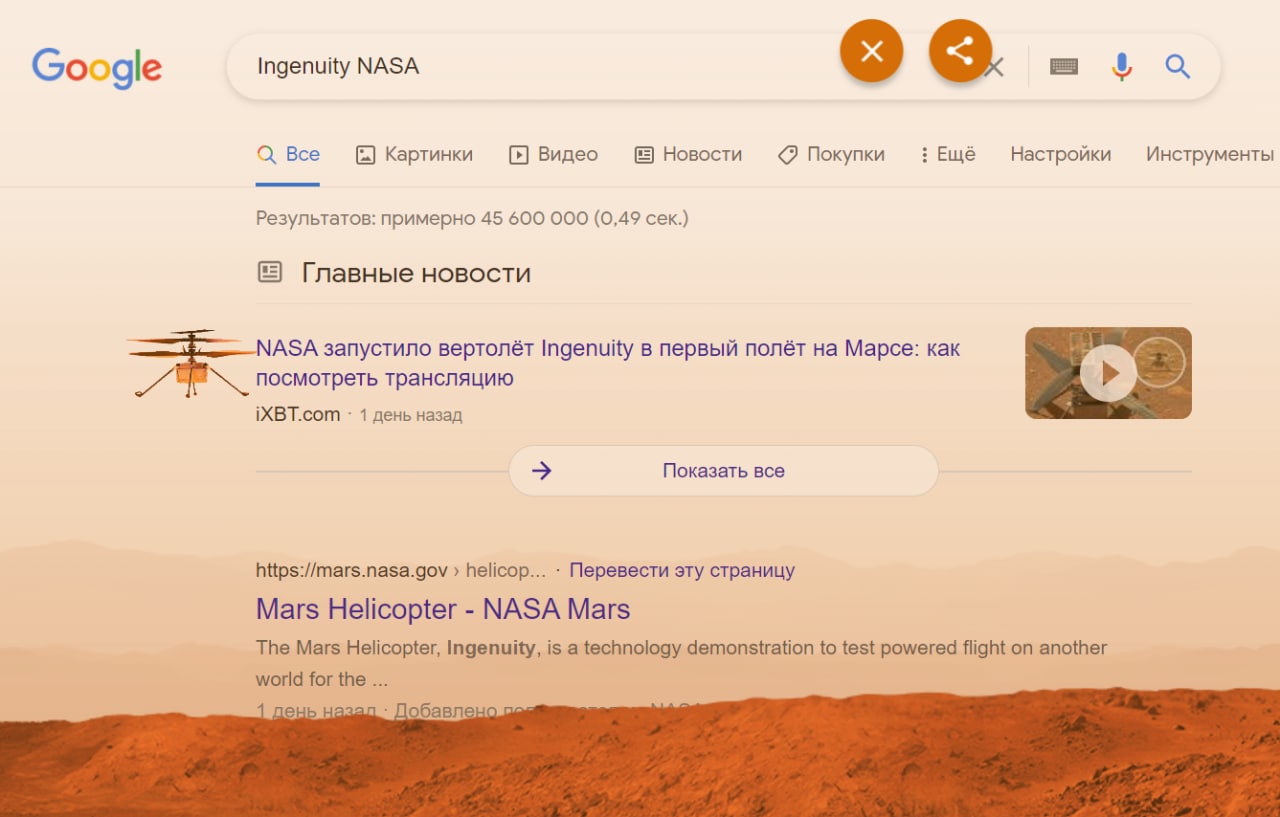Open the Новости tab

[x=689, y=155]
